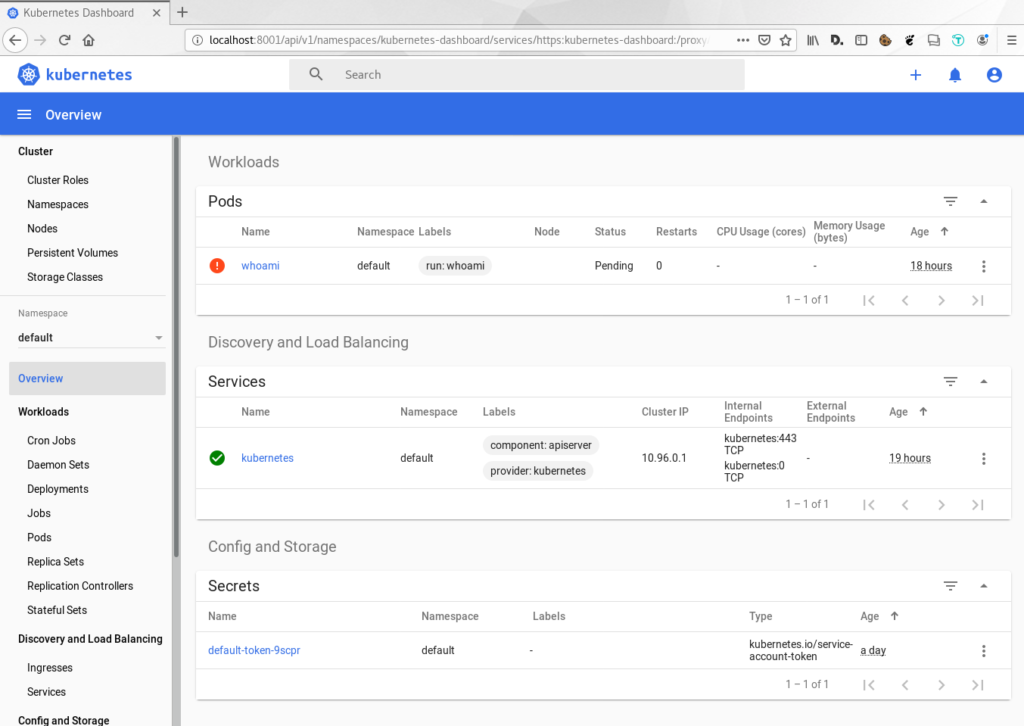Open Ingresses in sidebar
1024x726 pixels.
[50, 668]
